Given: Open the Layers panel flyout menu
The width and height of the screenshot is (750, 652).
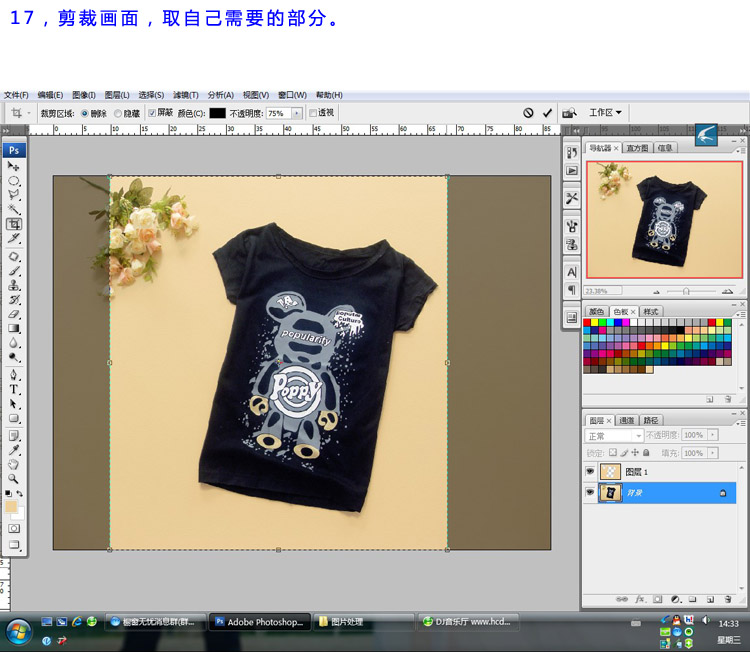Looking at the screenshot, I should (740, 423).
